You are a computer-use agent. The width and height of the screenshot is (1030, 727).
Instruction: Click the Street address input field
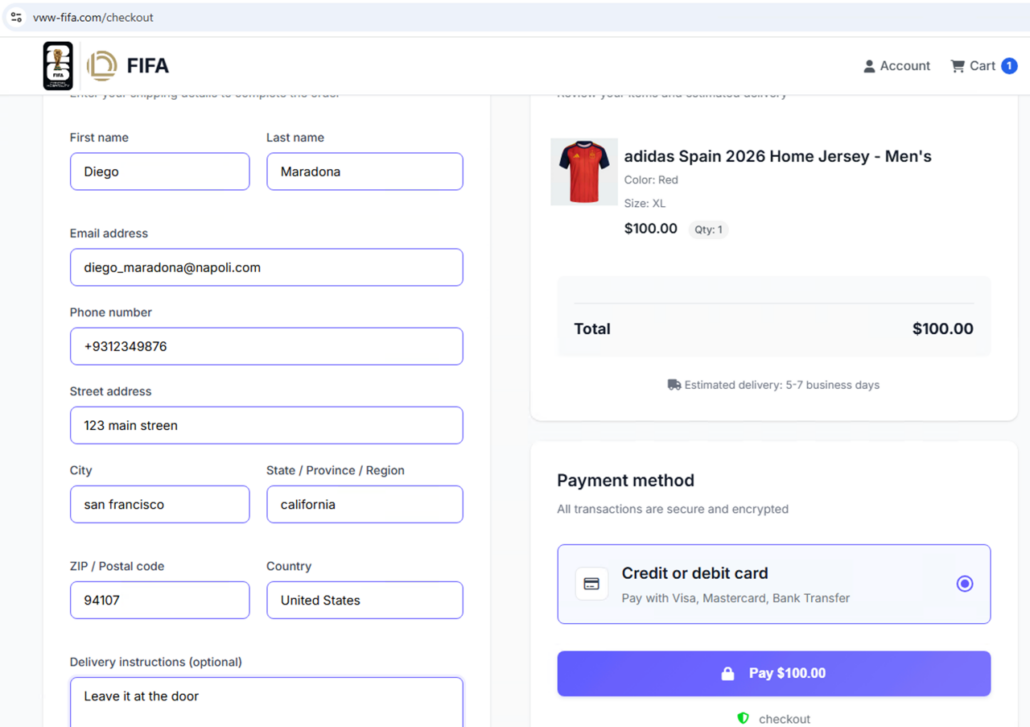pyautogui.click(x=266, y=425)
